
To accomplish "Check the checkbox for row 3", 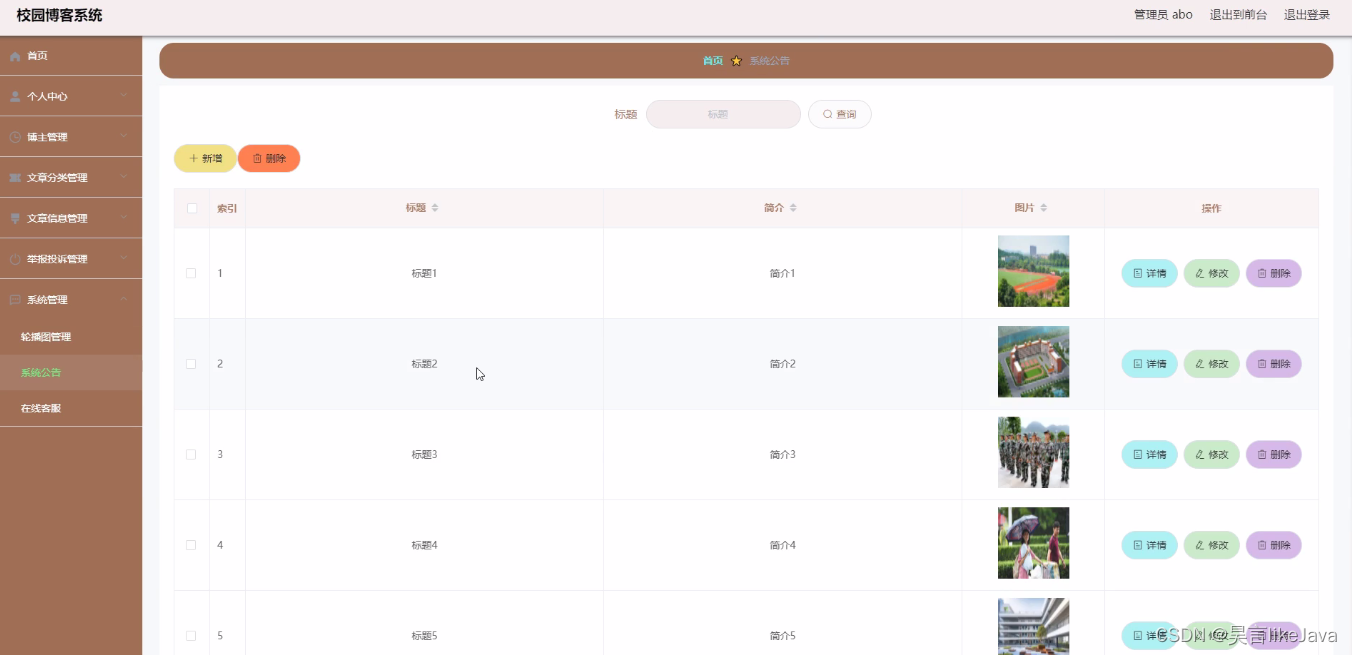I will [x=191, y=455].
